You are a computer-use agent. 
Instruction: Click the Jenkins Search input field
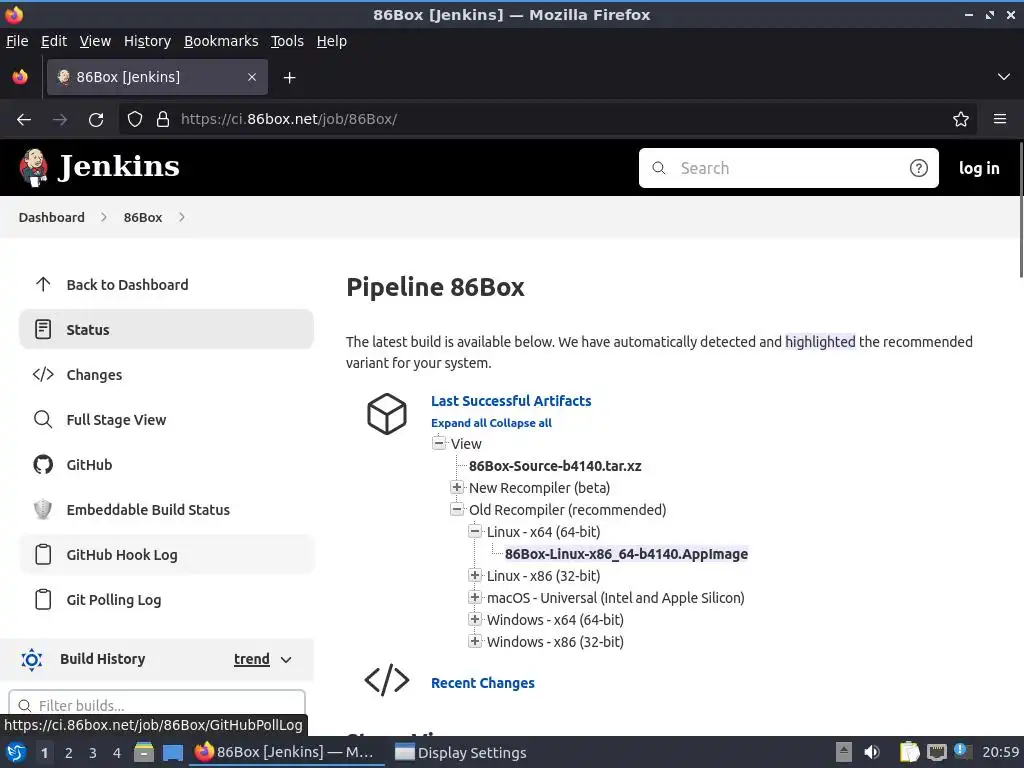point(788,168)
